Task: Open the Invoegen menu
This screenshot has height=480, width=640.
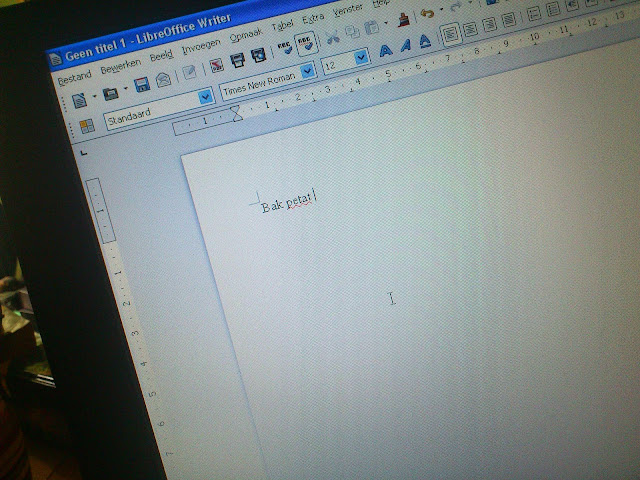Action: click(201, 46)
